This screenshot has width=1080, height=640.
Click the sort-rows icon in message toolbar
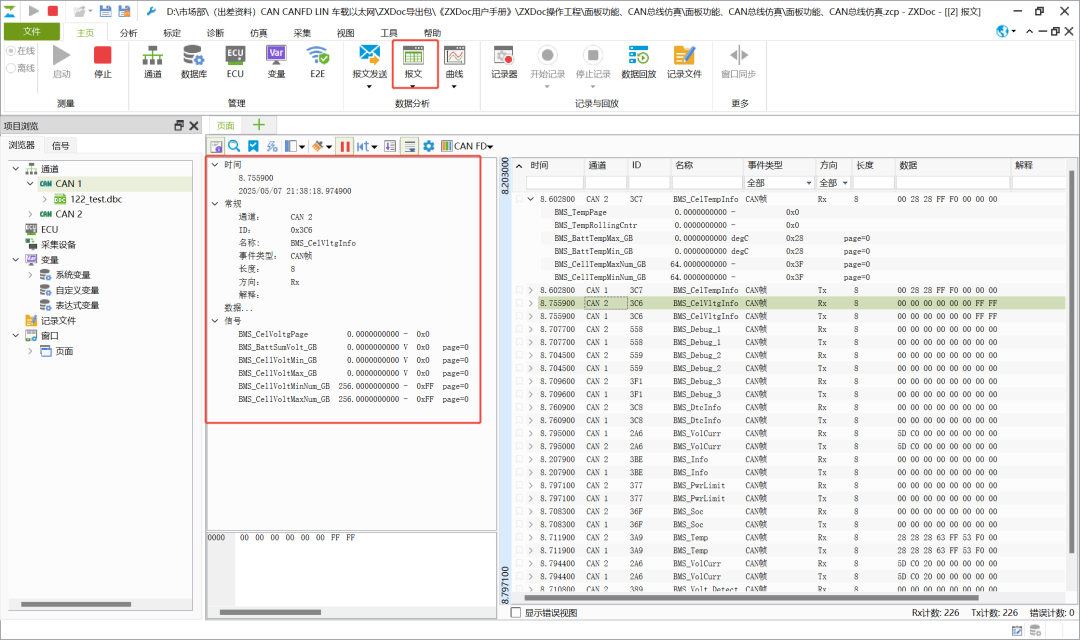(390, 146)
